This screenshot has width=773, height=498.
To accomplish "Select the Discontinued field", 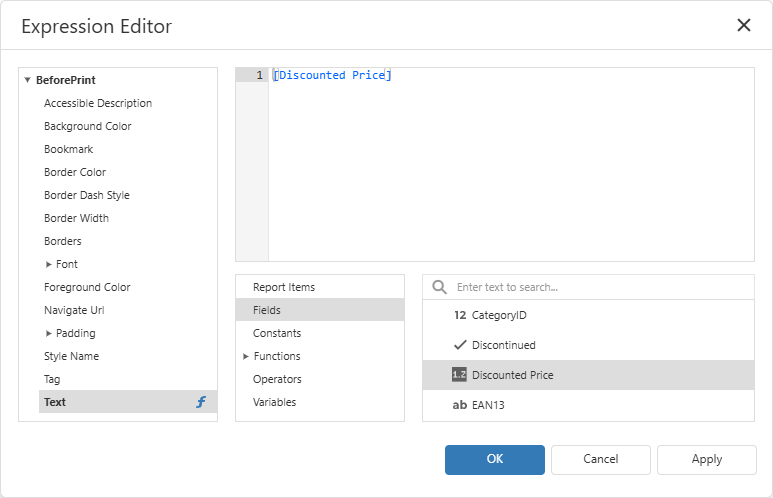I will [x=588, y=345].
